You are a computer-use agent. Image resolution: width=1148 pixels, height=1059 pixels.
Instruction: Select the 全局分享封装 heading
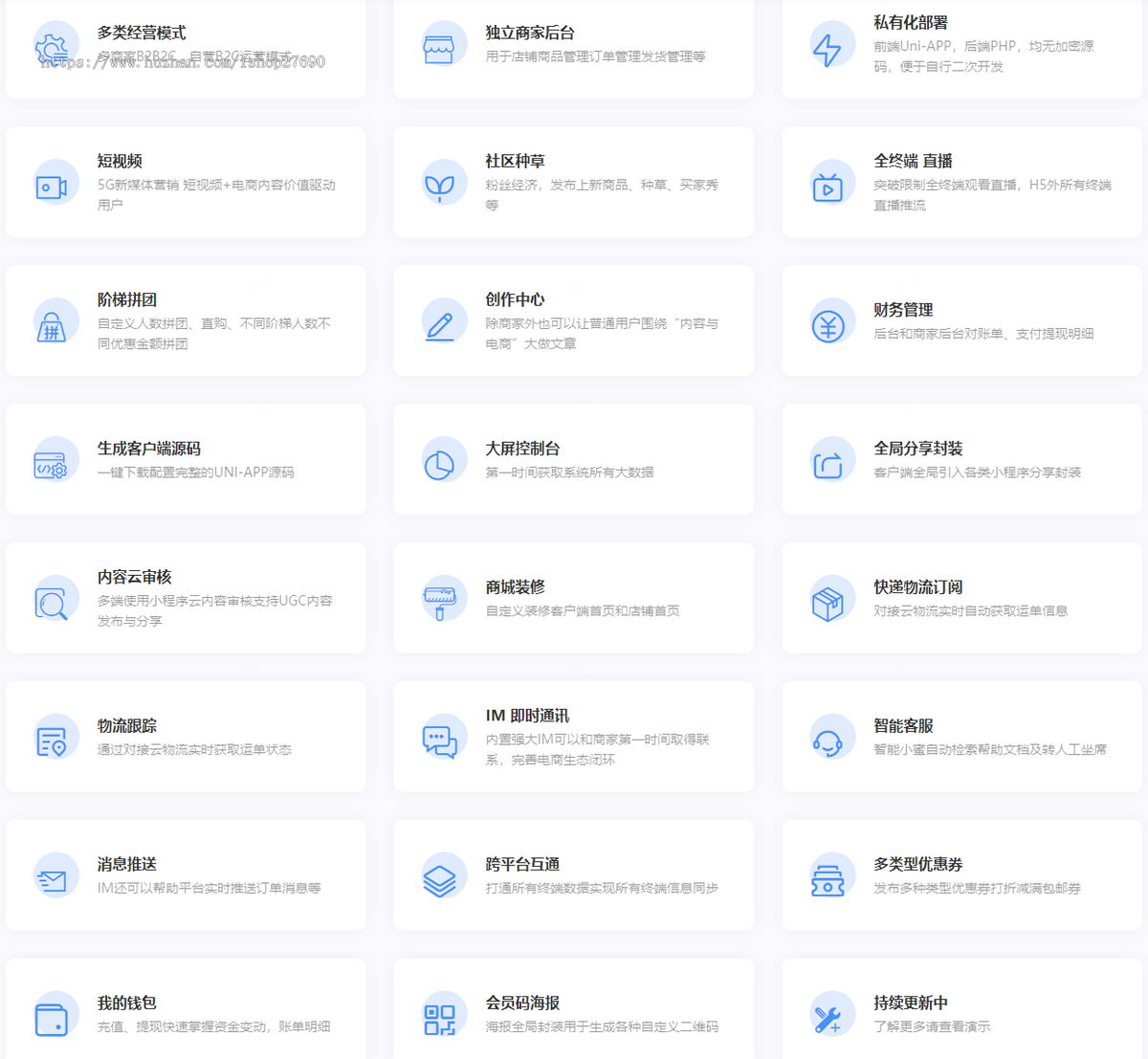point(918,449)
